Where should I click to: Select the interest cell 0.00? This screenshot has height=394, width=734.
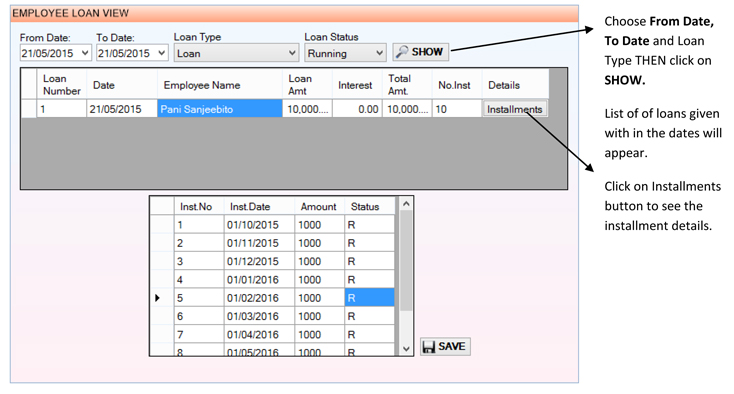point(357,109)
